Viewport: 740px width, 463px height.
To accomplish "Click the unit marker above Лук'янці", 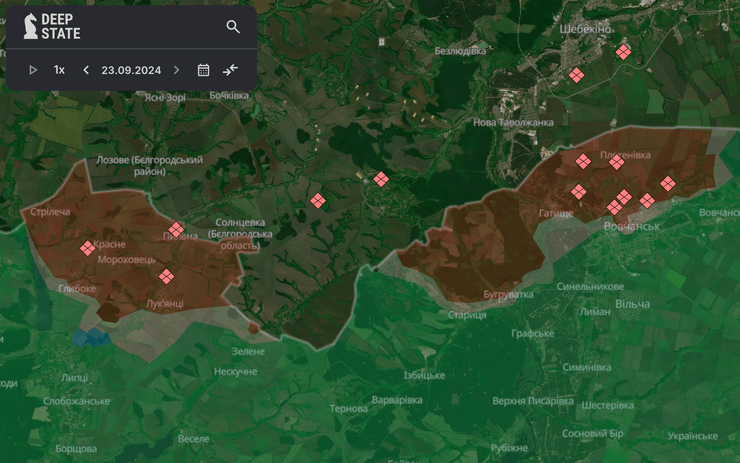I will (166, 276).
